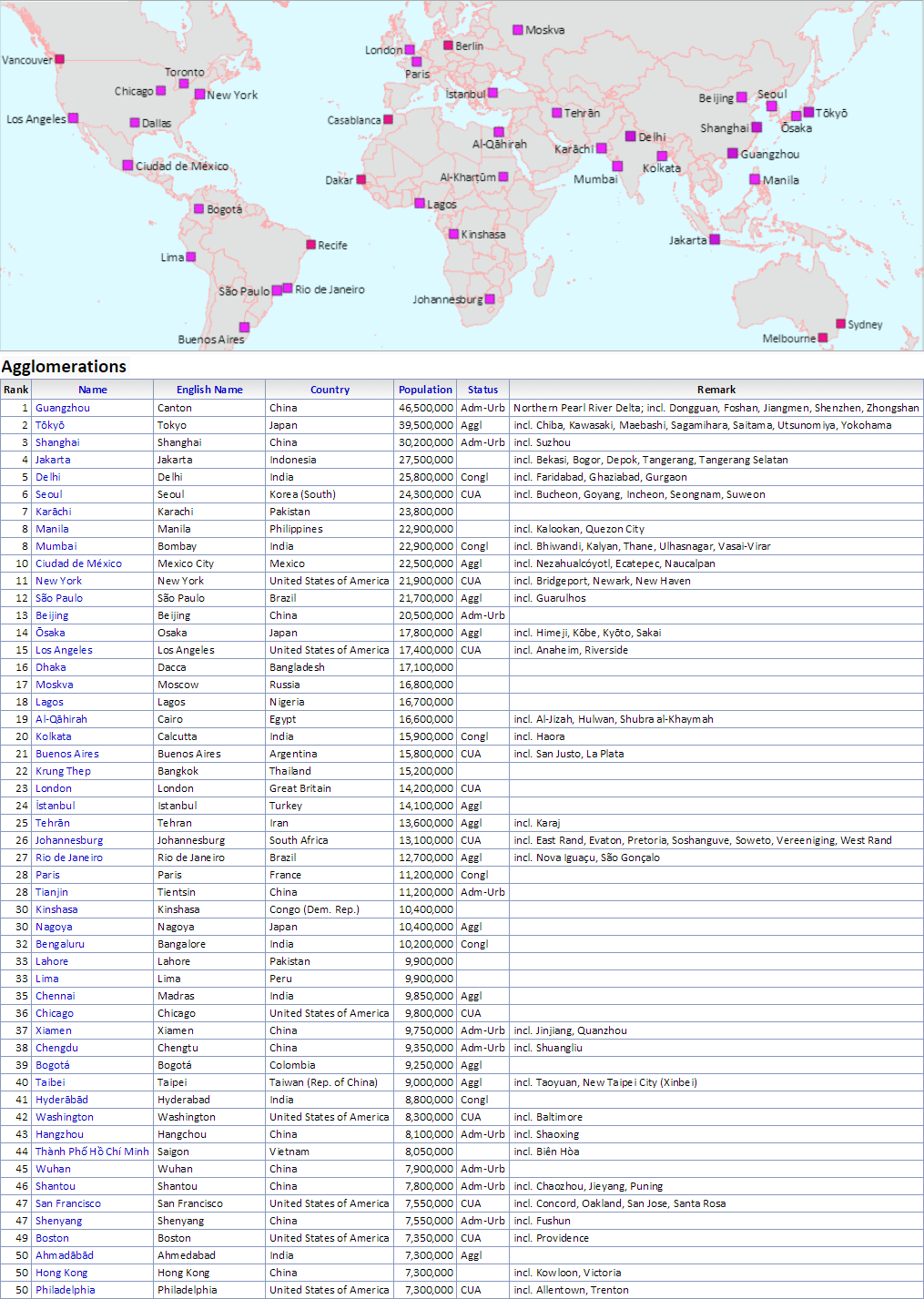Image resolution: width=924 pixels, height=1299 pixels.
Task: Follow the Lahore table link
Action: click(x=52, y=961)
